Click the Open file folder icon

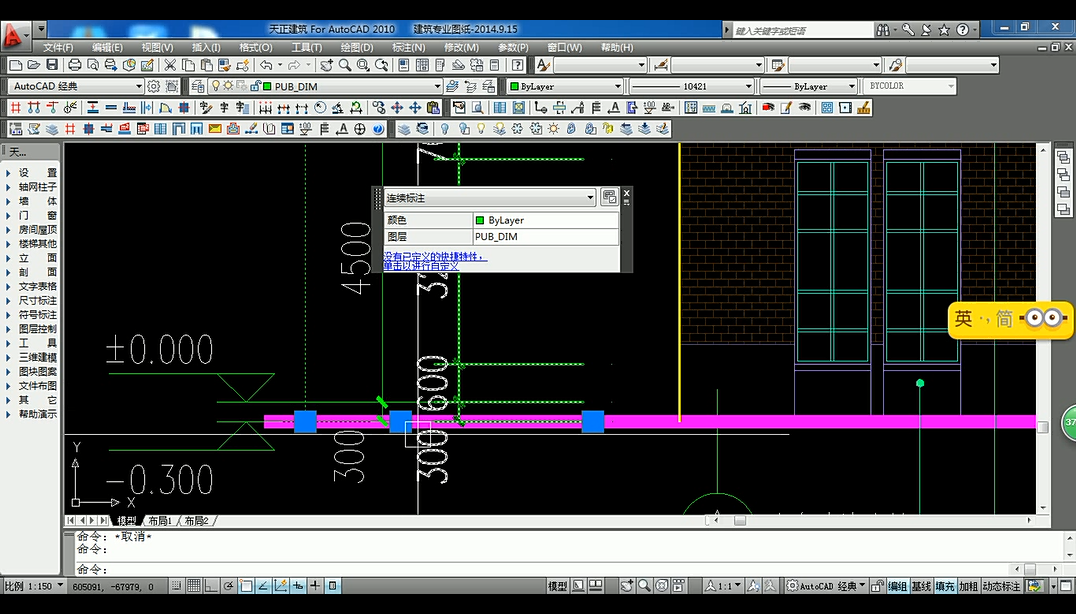(33, 65)
